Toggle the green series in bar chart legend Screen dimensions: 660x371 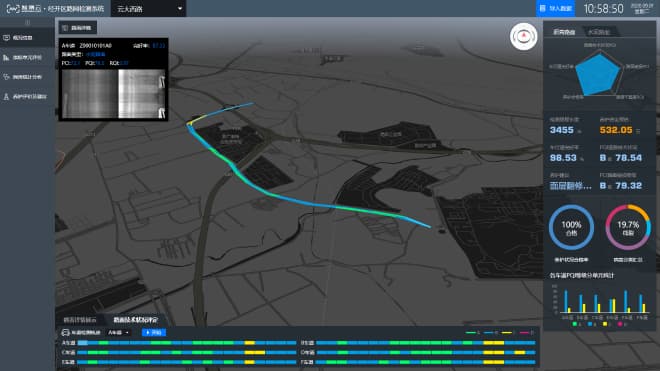pos(575,324)
